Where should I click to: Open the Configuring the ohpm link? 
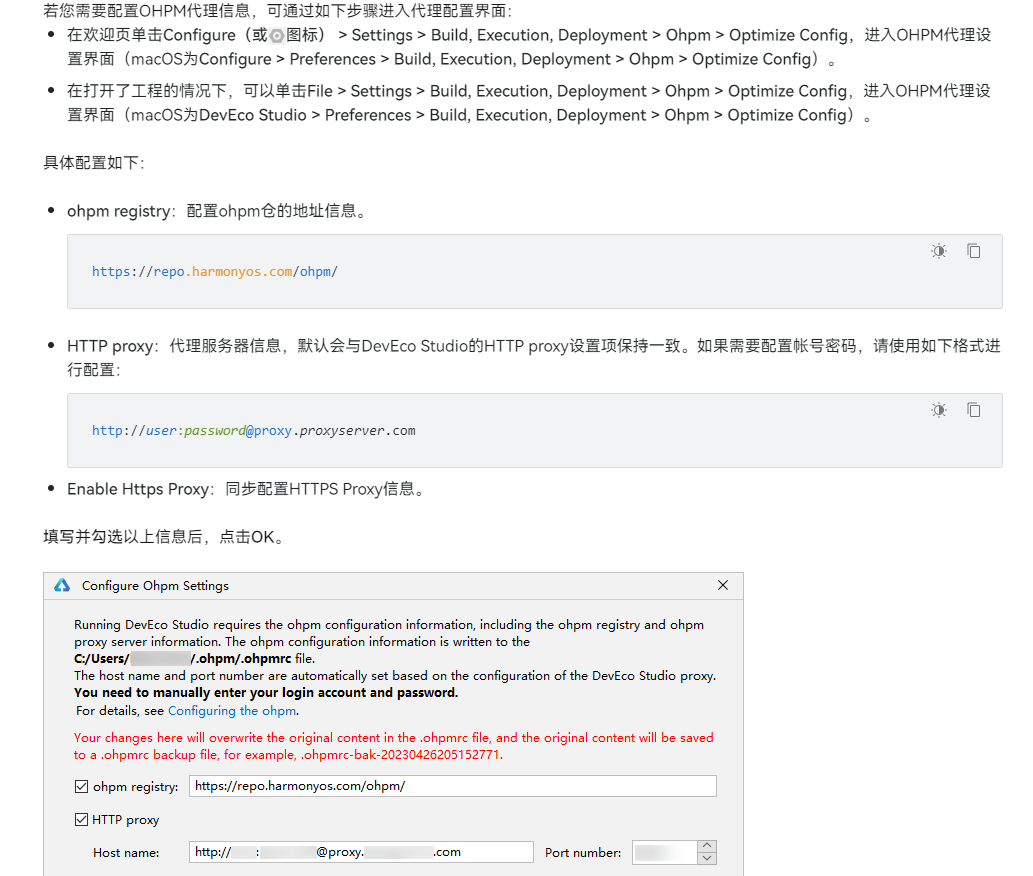232,711
